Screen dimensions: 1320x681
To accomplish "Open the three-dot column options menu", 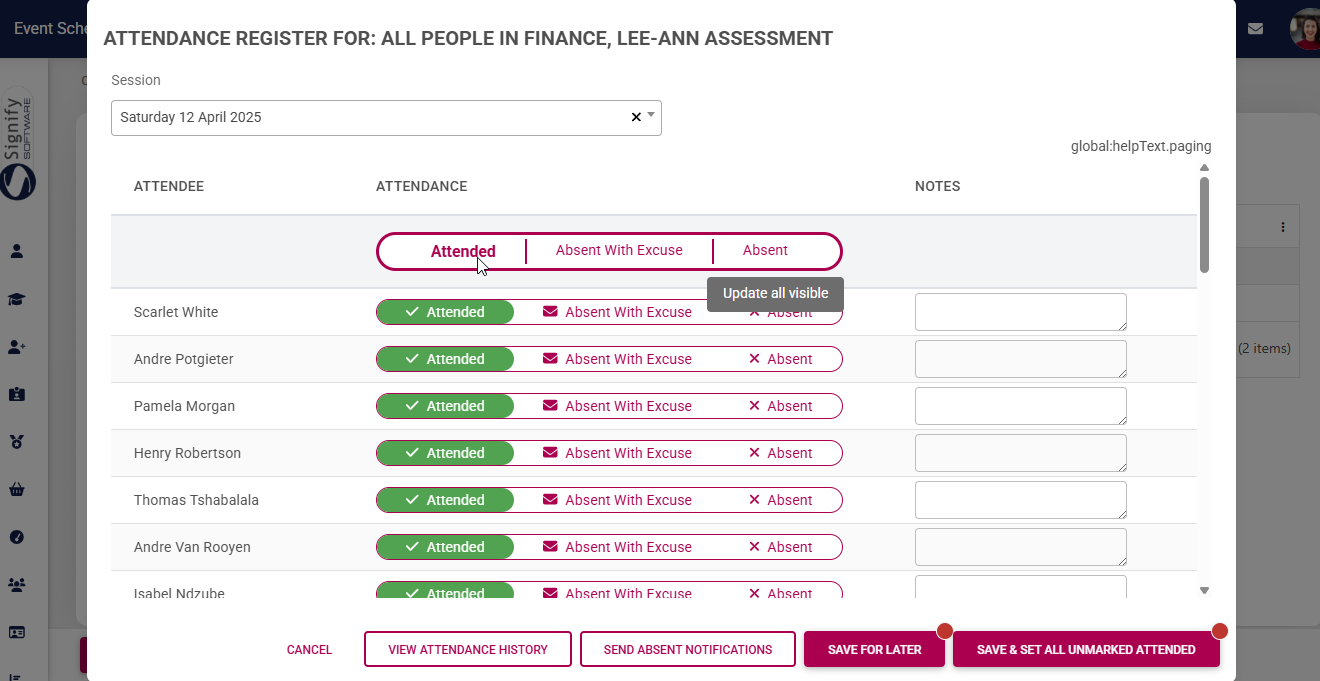I will 1283,228.
